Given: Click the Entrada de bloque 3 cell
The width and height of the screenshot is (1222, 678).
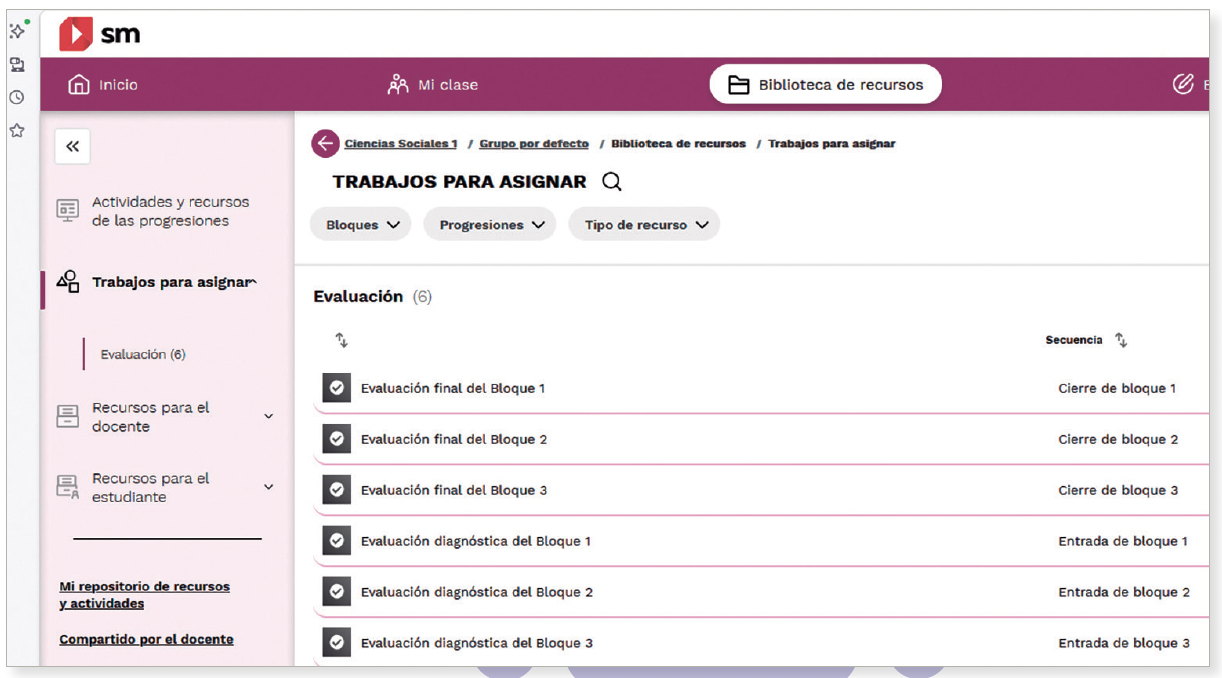Looking at the screenshot, I should (1124, 643).
